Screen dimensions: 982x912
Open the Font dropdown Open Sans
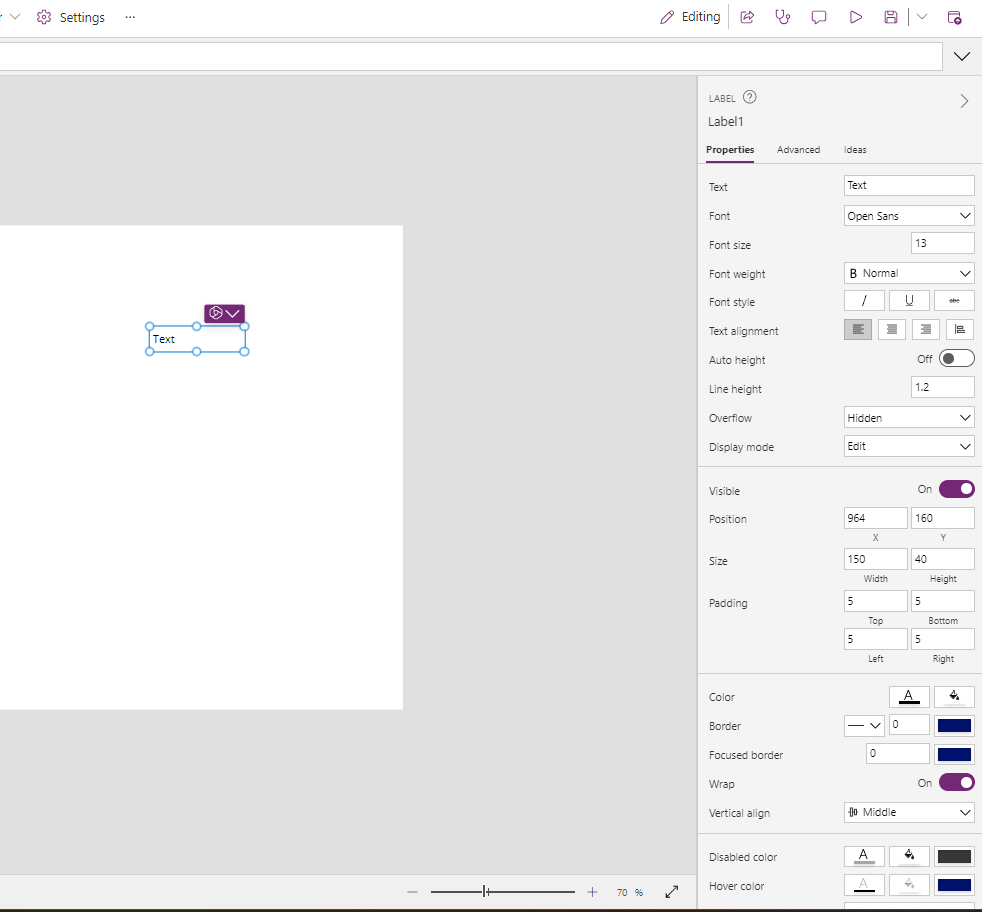(x=909, y=215)
